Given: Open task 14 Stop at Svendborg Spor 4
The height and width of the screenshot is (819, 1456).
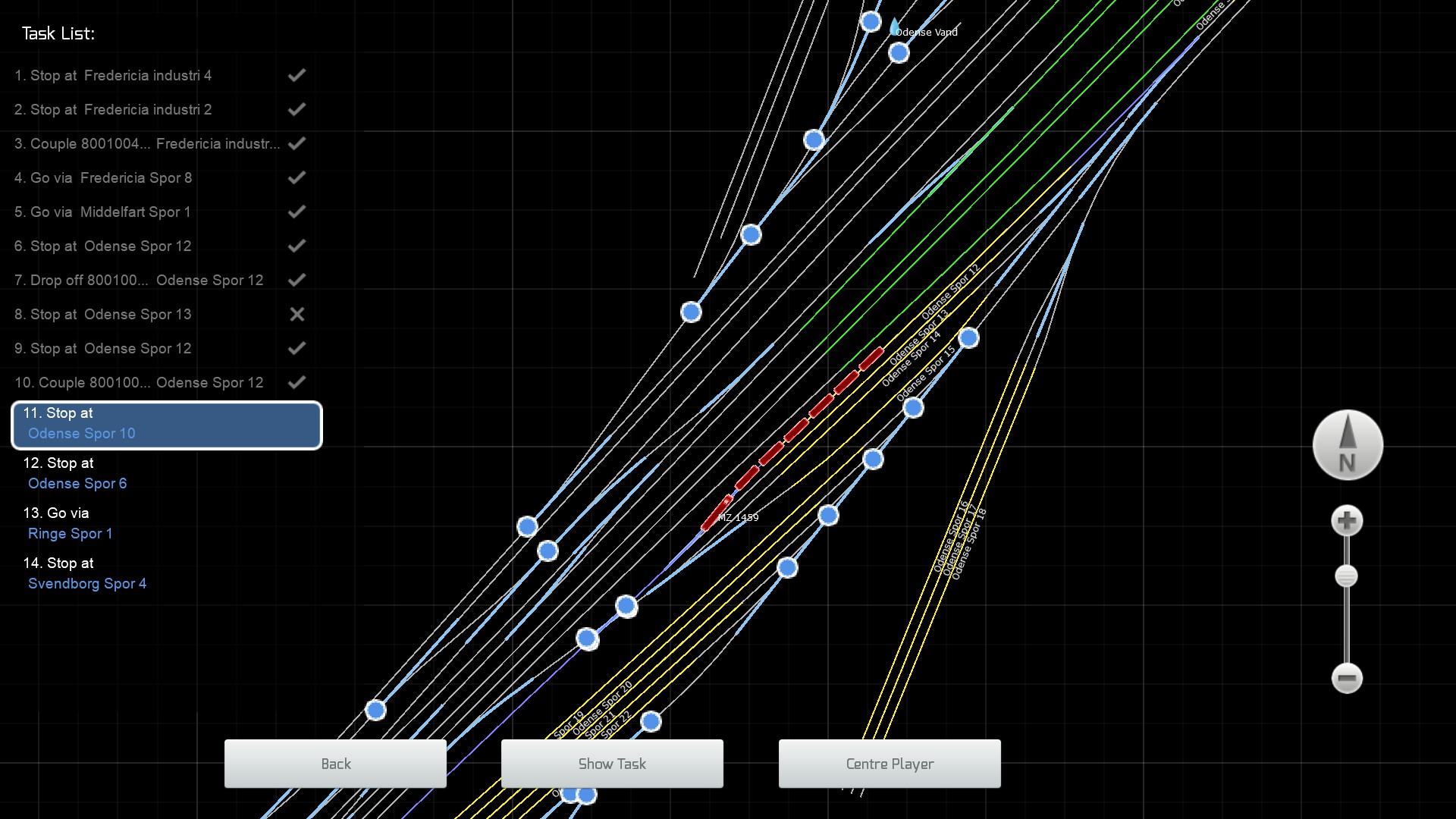Looking at the screenshot, I should point(86,573).
